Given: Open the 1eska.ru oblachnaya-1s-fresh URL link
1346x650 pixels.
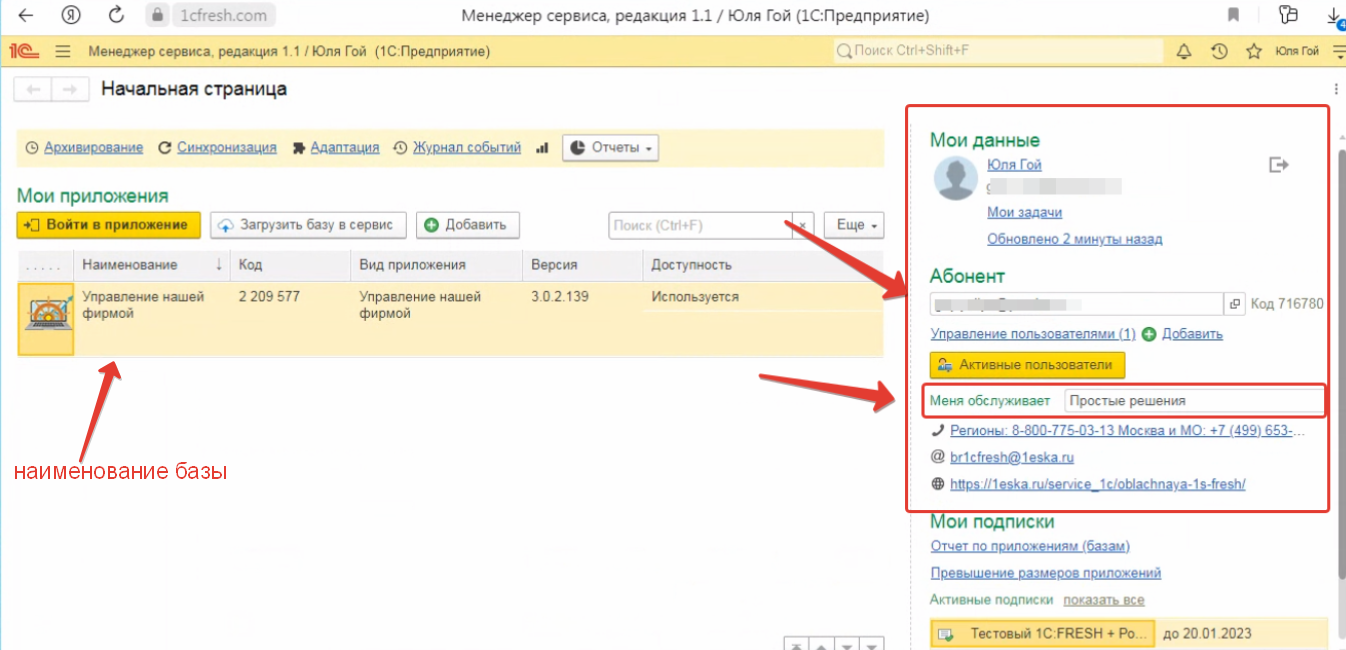Looking at the screenshot, I should [1097, 484].
